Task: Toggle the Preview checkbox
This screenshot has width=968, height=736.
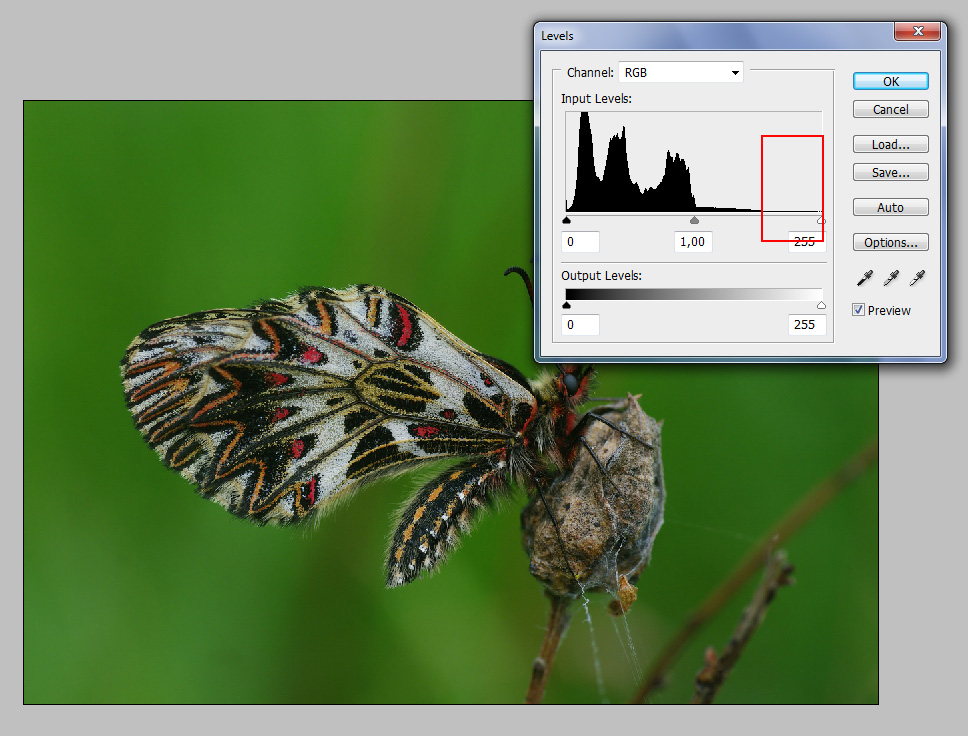Action: click(x=859, y=310)
